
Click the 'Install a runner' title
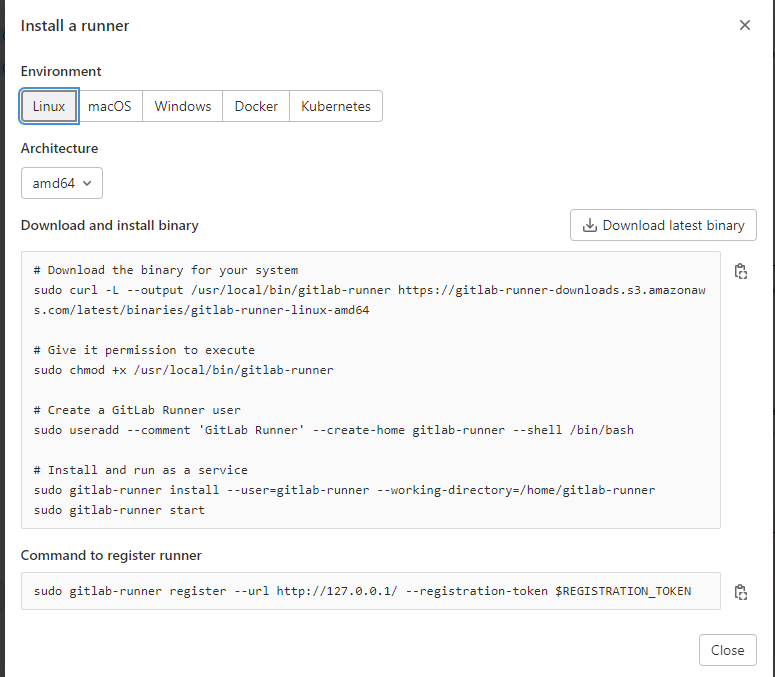point(75,26)
